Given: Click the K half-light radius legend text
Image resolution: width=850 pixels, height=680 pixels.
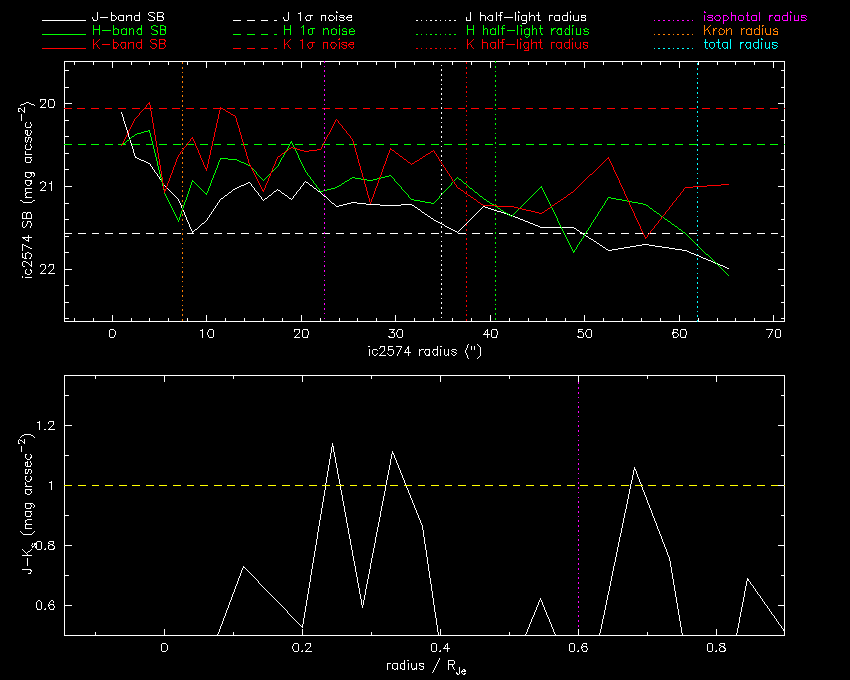Looking at the screenshot, I should coord(527,45).
